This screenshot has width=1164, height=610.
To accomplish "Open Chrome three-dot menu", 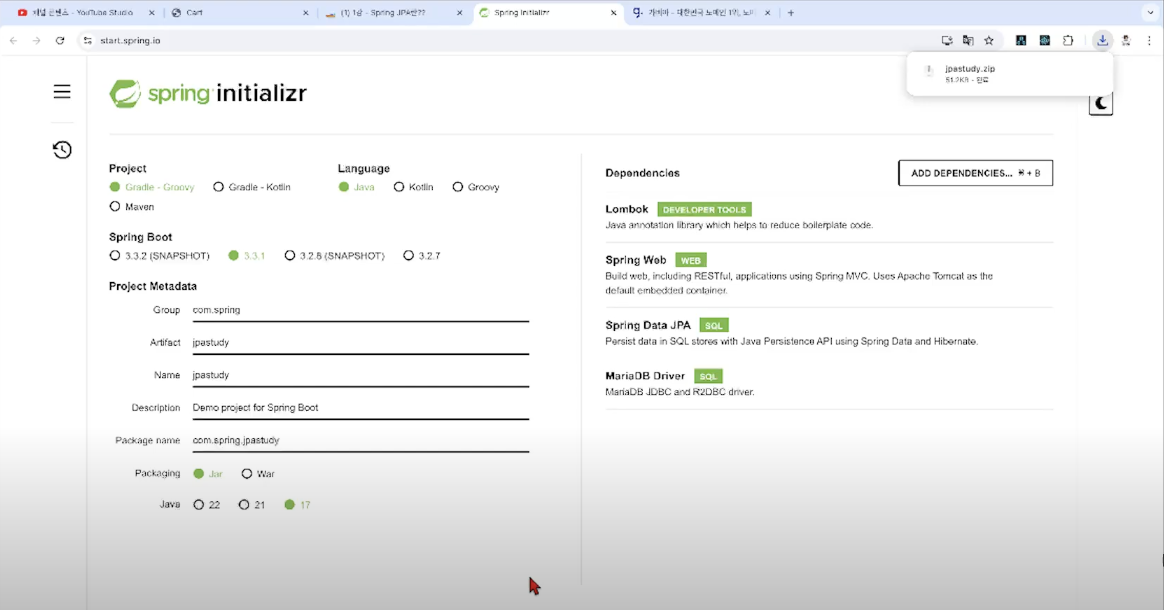I will click(x=1149, y=41).
